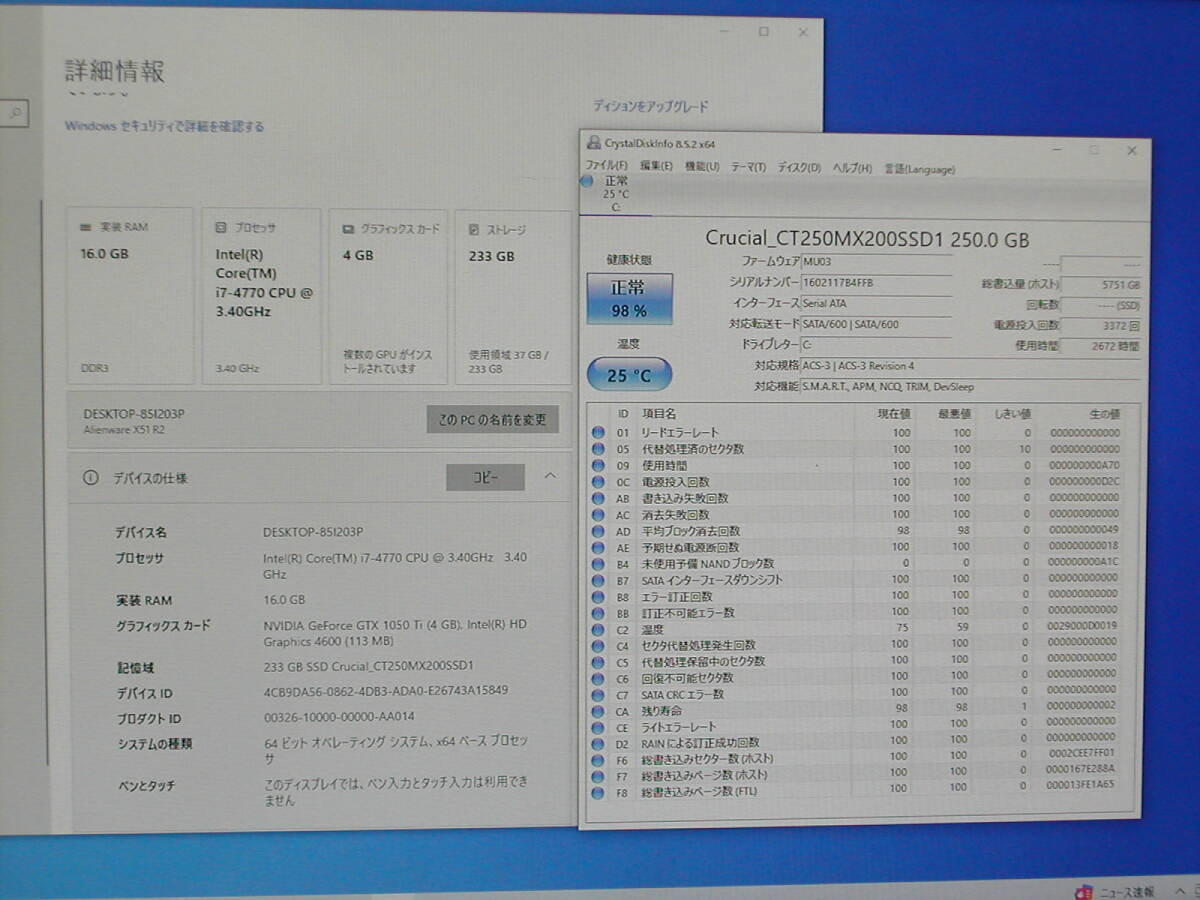Collapse the デバイスの仕様 section chevron

coord(550,476)
